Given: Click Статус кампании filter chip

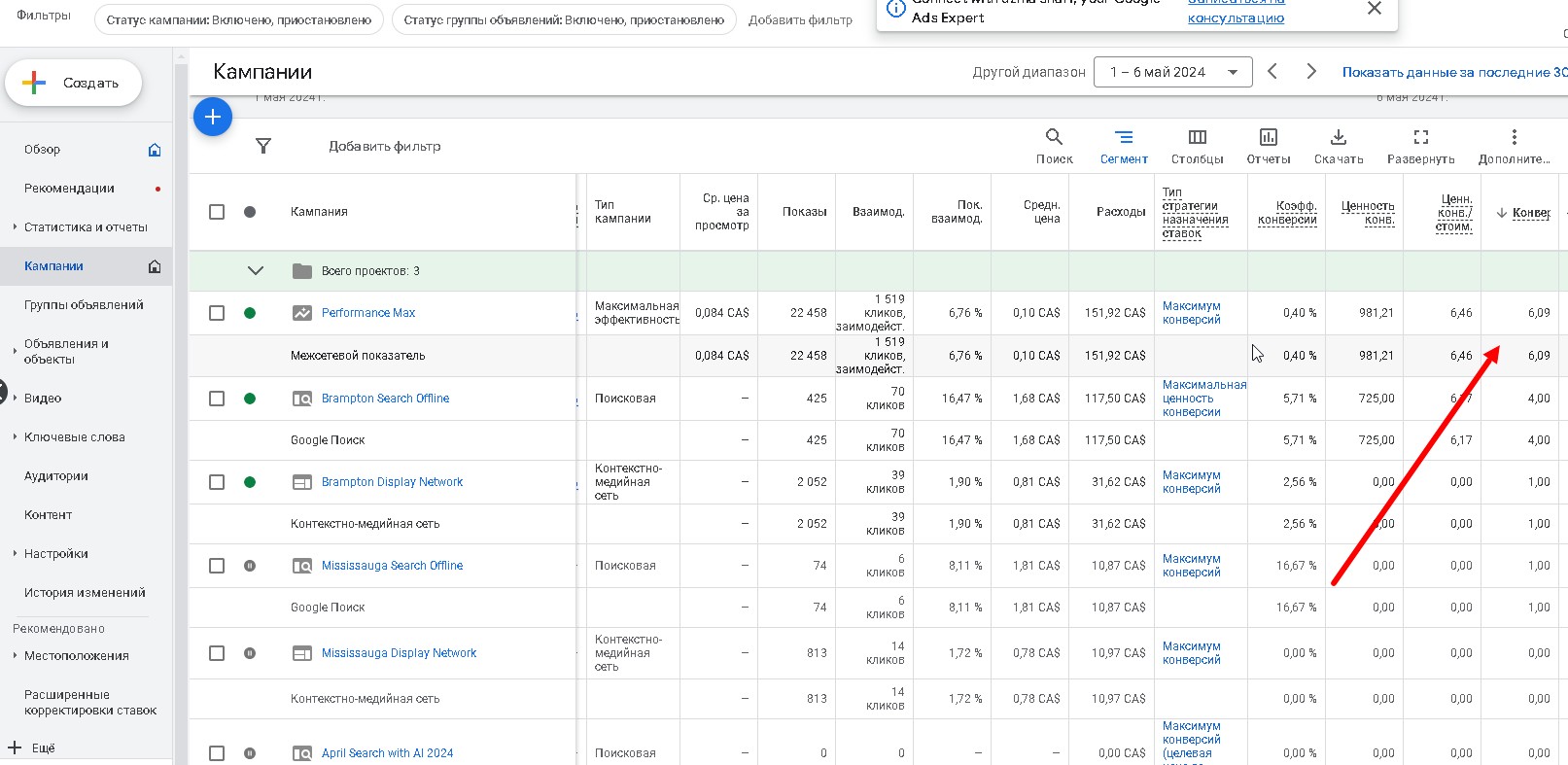Looking at the screenshot, I should coord(239,20).
